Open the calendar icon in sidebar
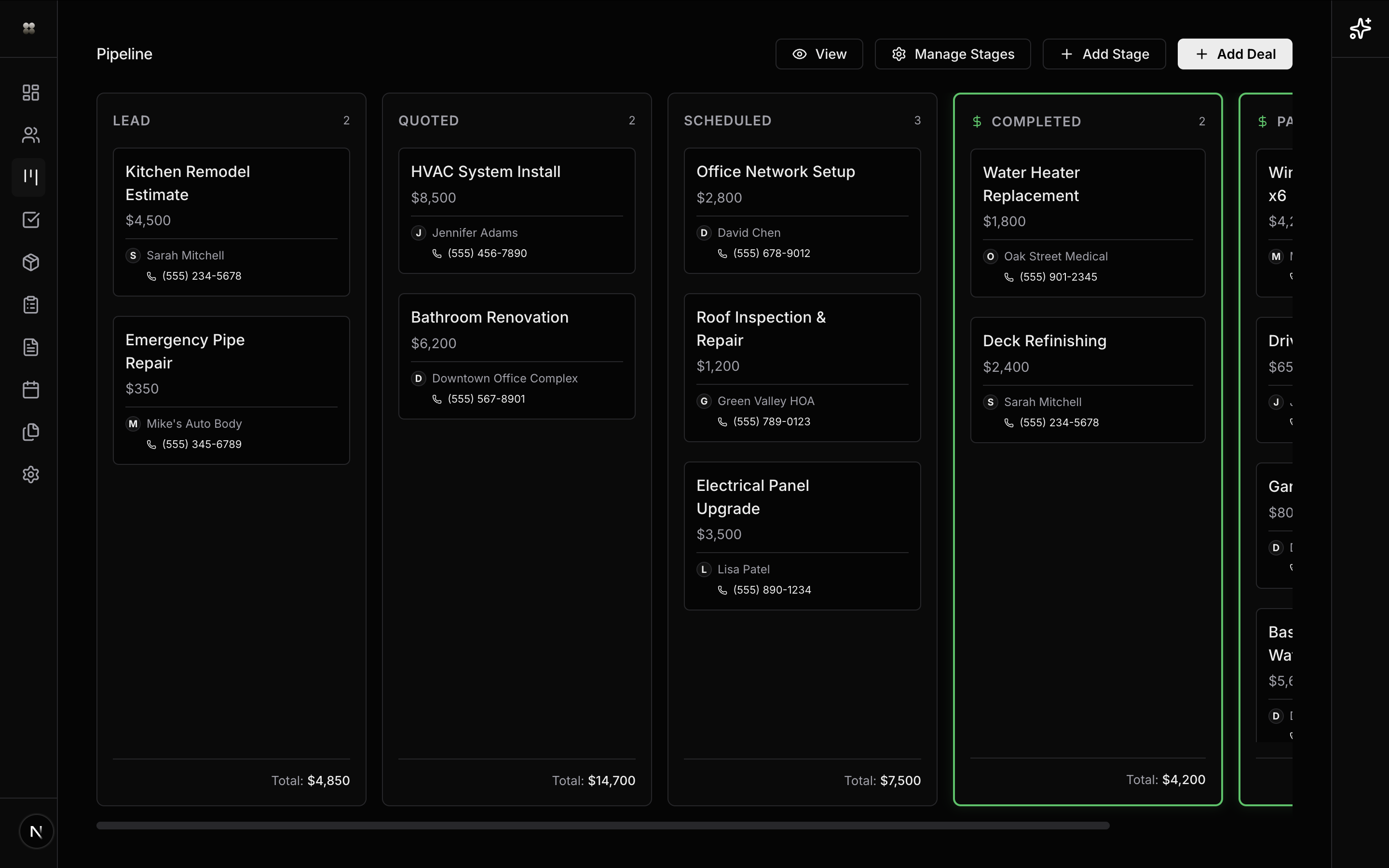This screenshot has width=1389, height=868. [x=30, y=390]
